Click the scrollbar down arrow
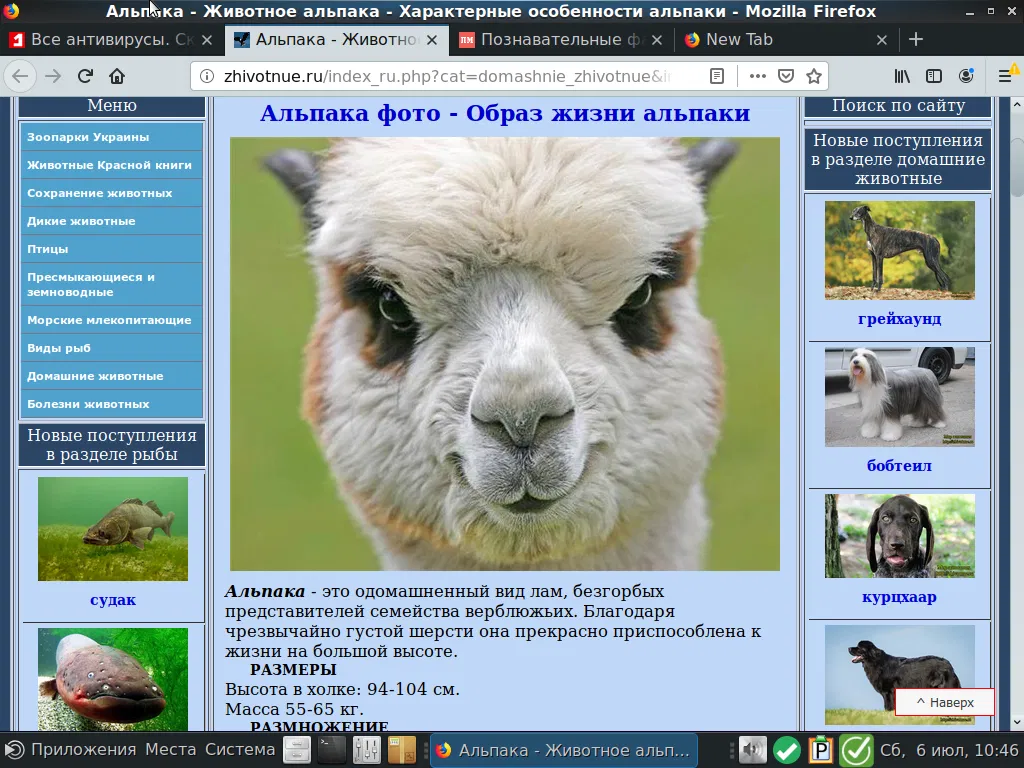 click(x=1017, y=723)
